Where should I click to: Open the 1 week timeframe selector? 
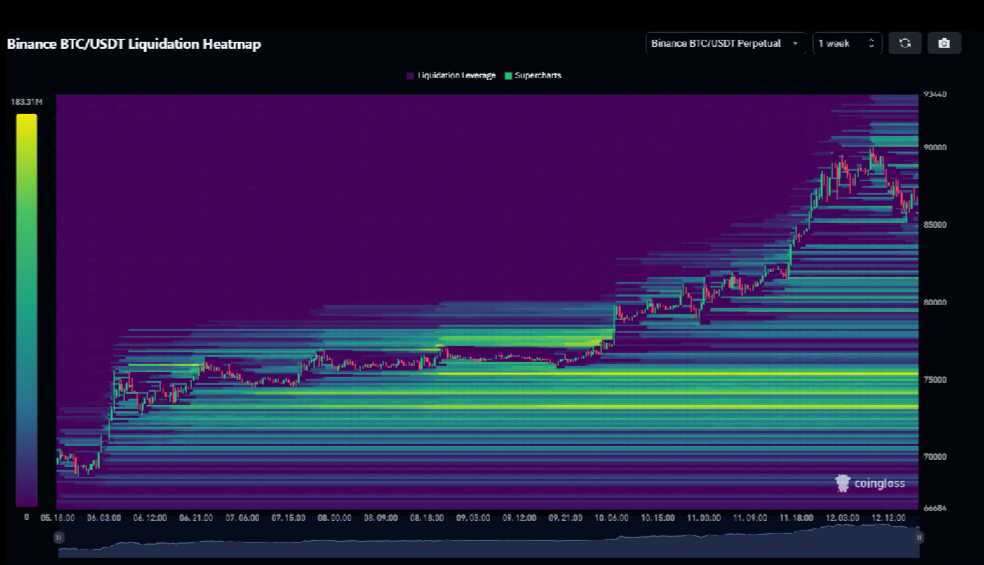point(847,43)
